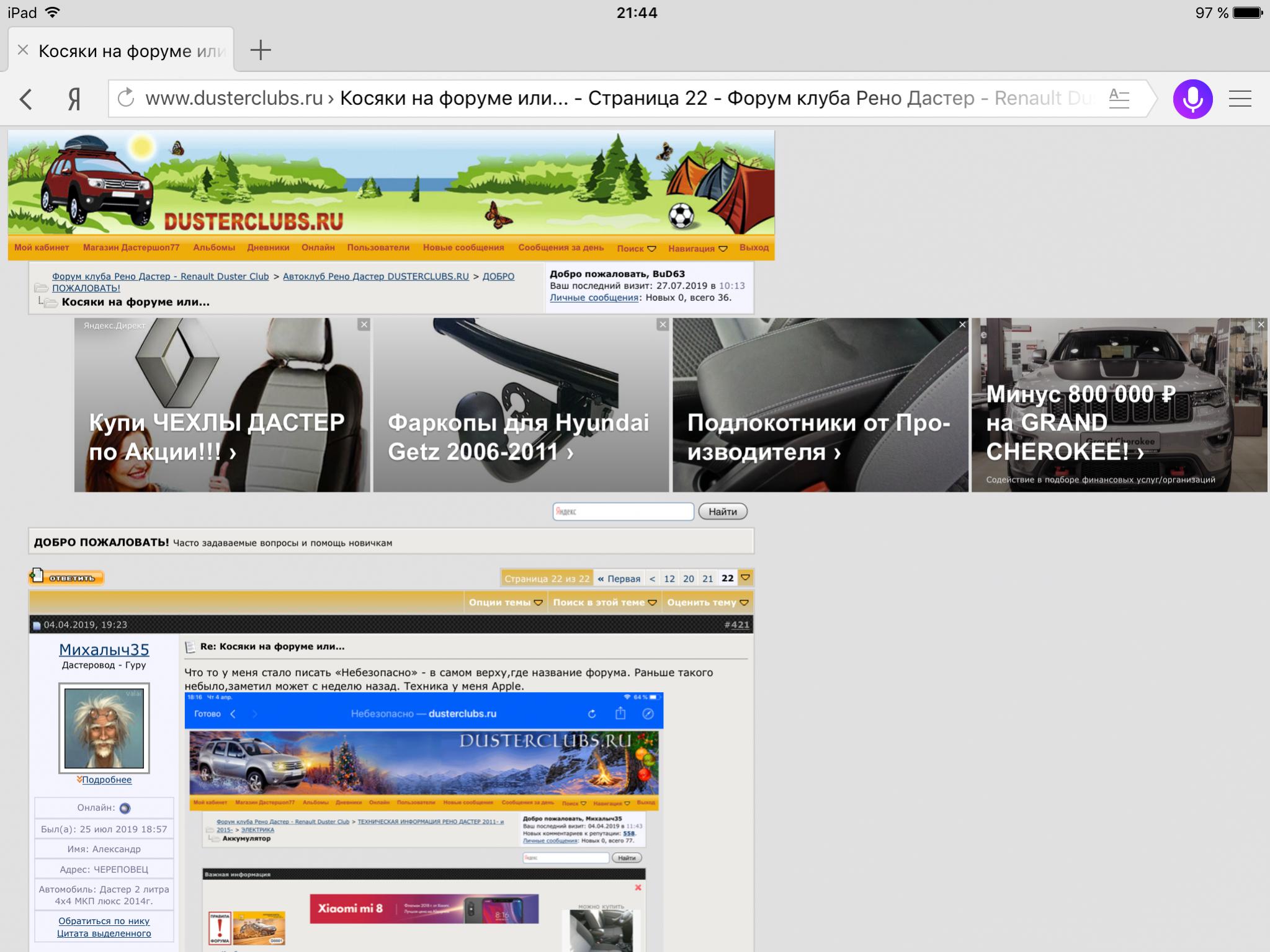Image resolution: width=1270 pixels, height=952 pixels.
Task: Go to previous page with < arrow
Action: pos(652,579)
